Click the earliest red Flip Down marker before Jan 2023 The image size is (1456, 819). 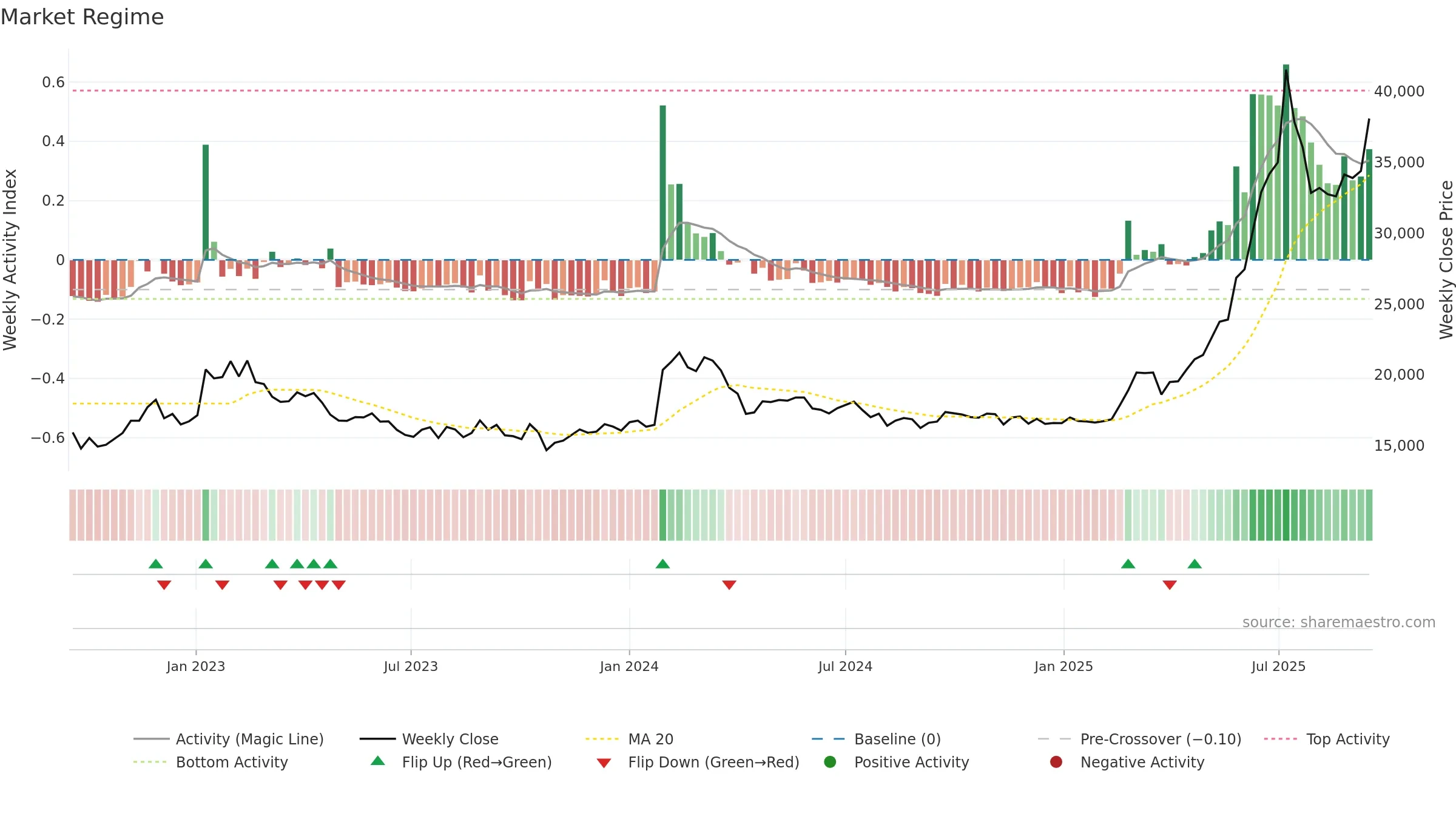[x=164, y=585]
